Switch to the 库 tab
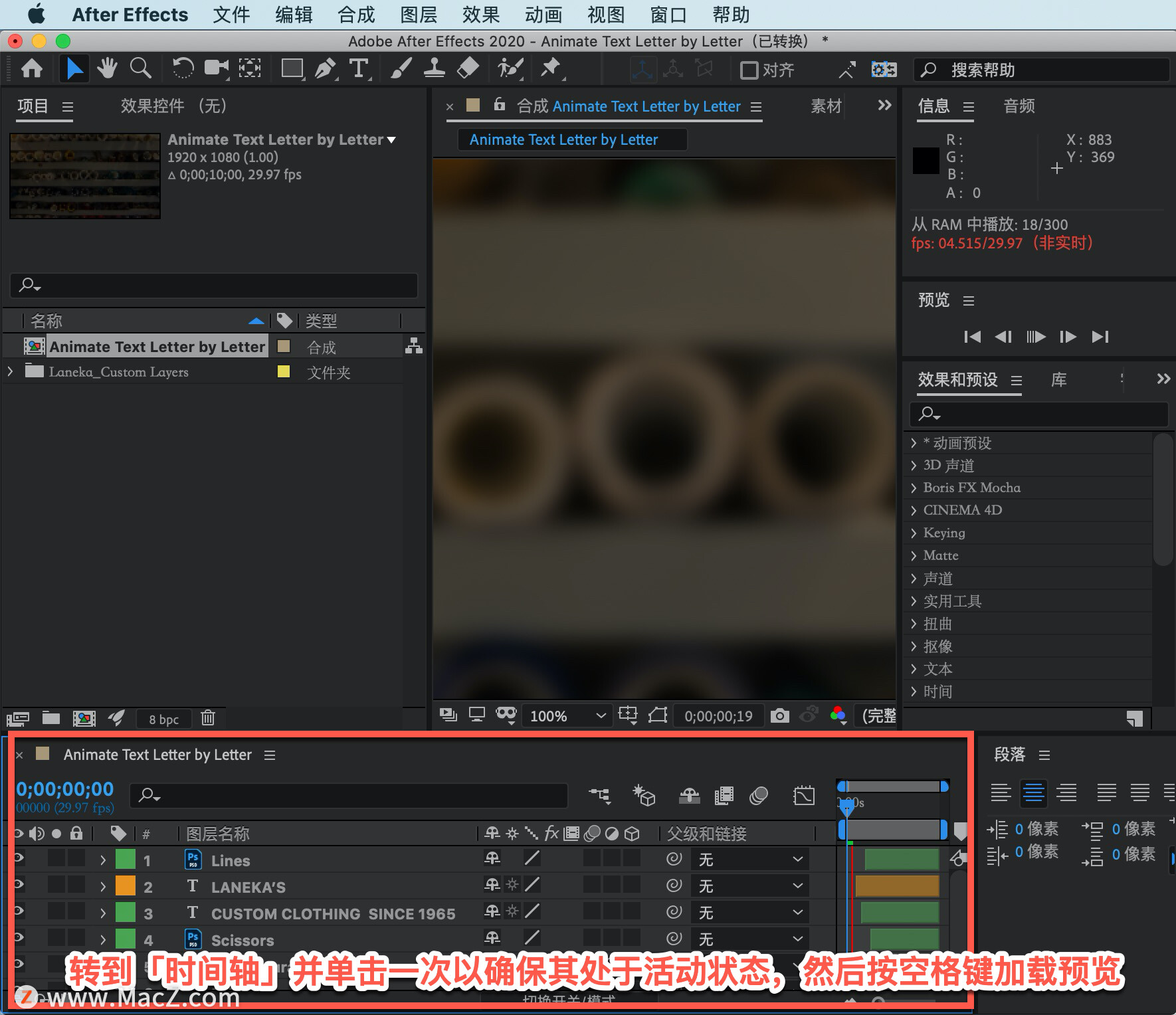The image size is (1176, 1015). [1059, 380]
